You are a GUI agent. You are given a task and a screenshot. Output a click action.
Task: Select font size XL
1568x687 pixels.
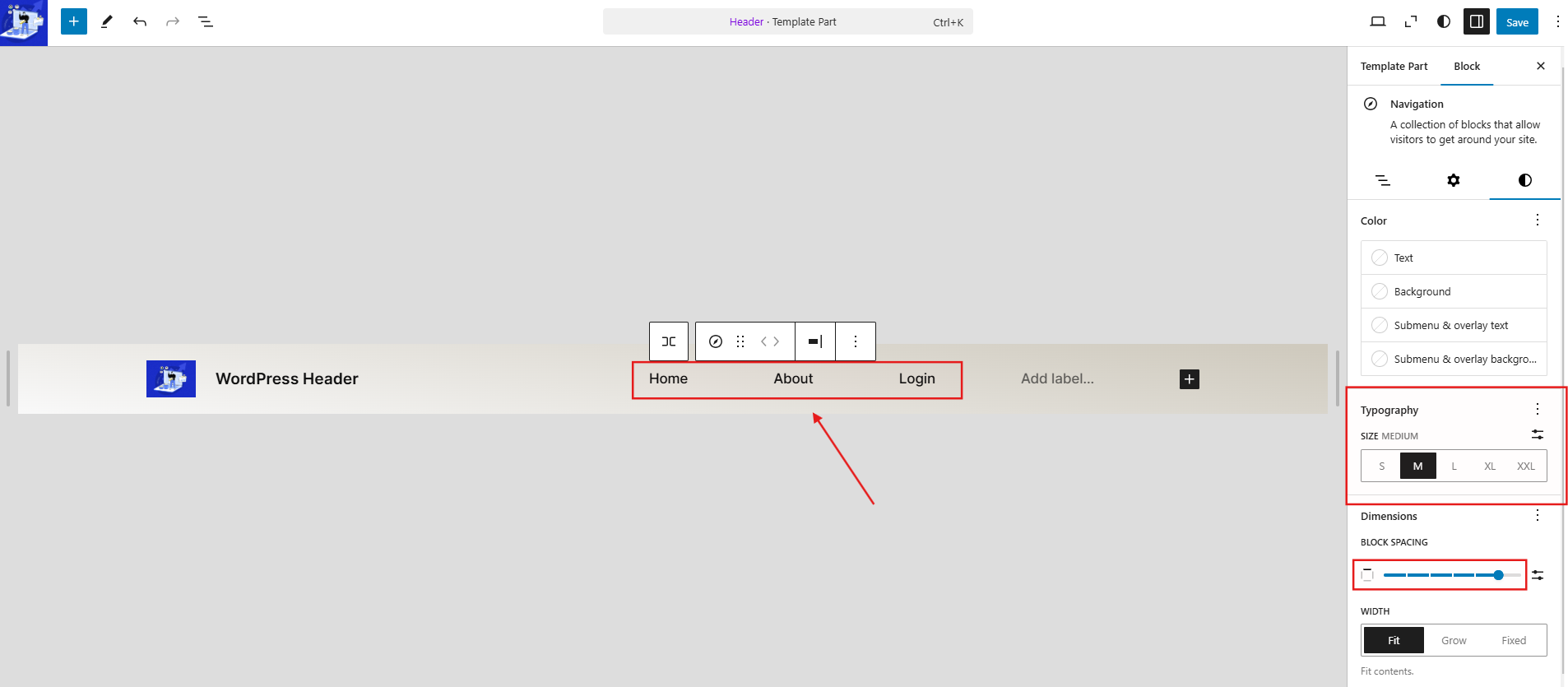coord(1490,467)
